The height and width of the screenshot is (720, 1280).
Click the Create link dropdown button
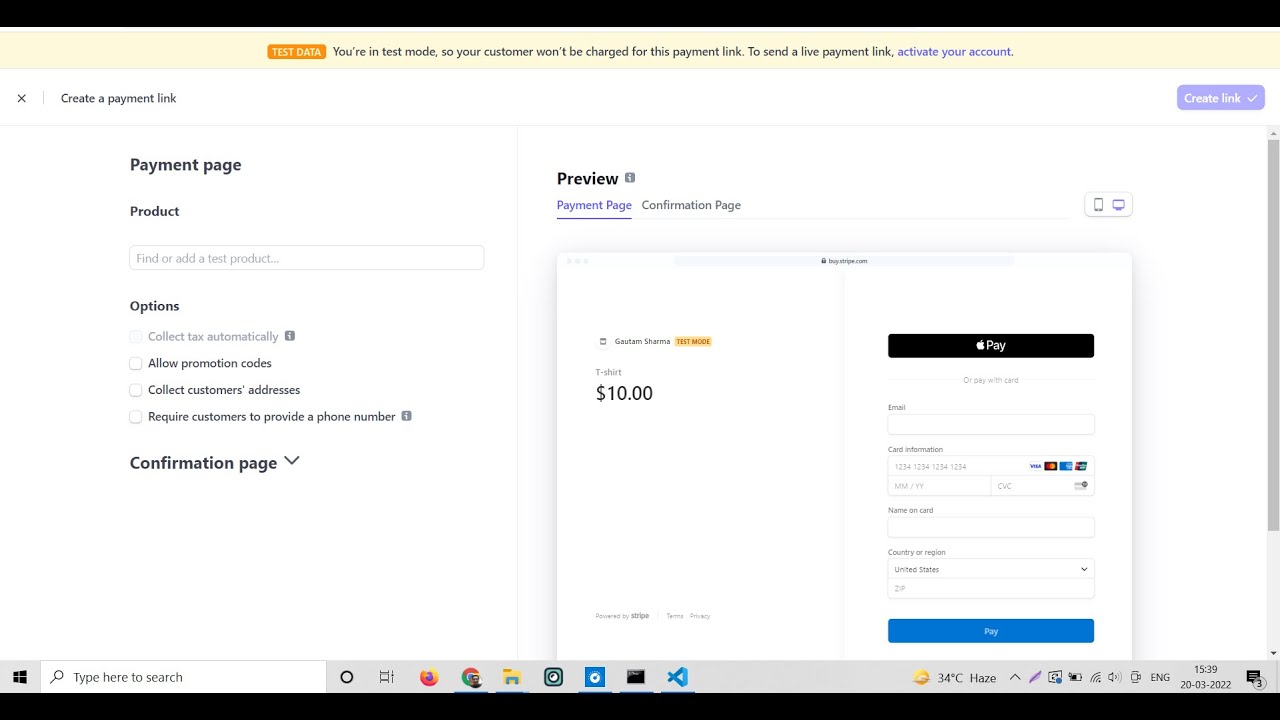[1220, 98]
